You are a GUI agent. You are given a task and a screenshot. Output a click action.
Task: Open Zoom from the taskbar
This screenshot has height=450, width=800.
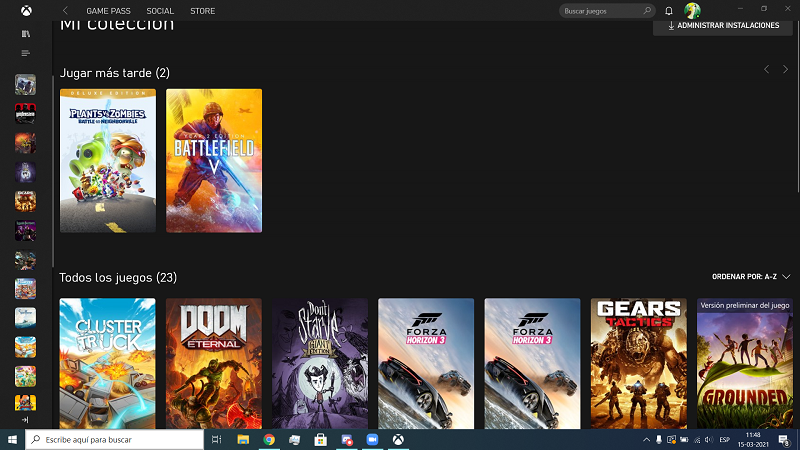(x=372, y=439)
